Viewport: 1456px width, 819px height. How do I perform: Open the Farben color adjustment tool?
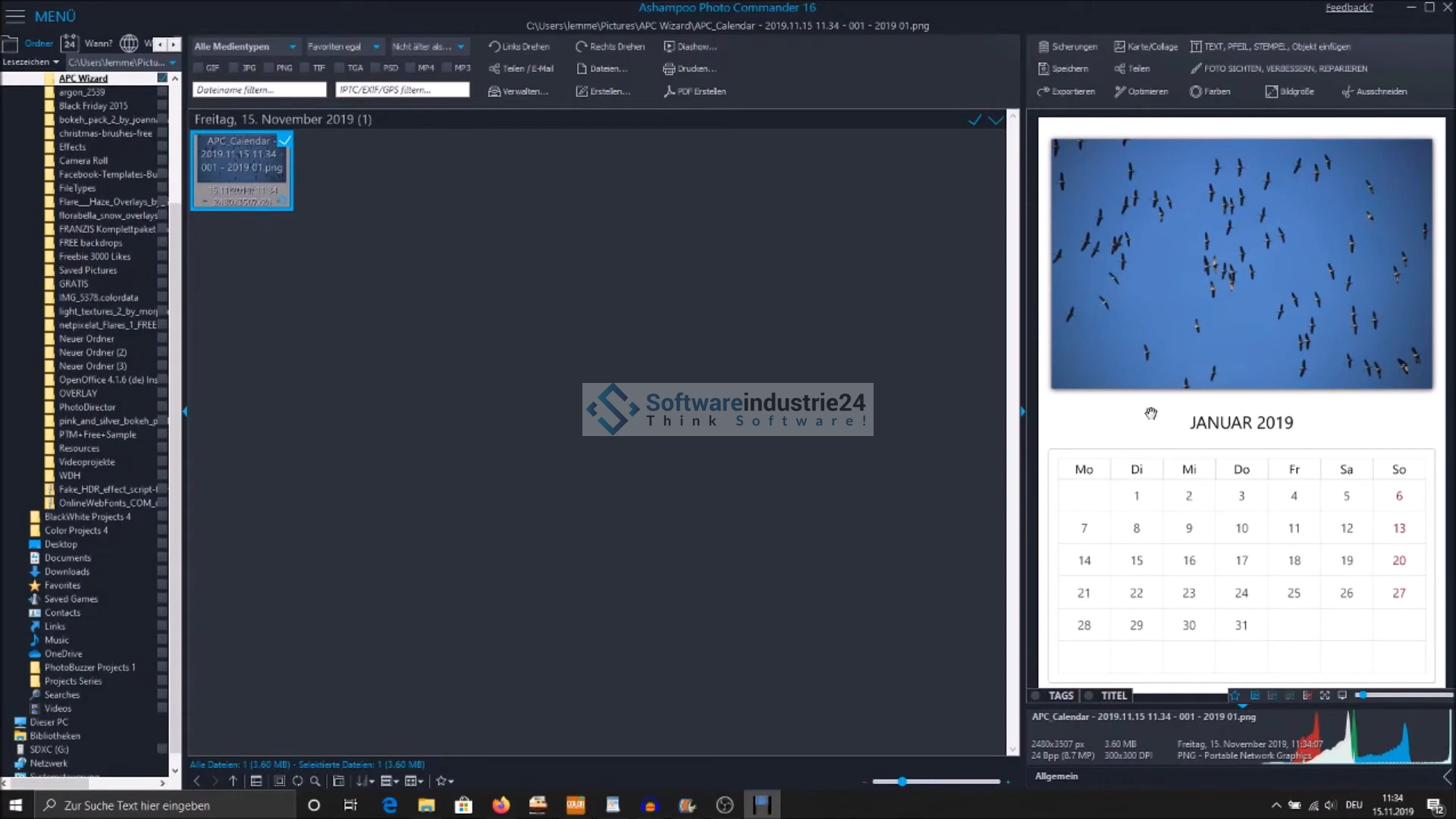(1210, 92)
